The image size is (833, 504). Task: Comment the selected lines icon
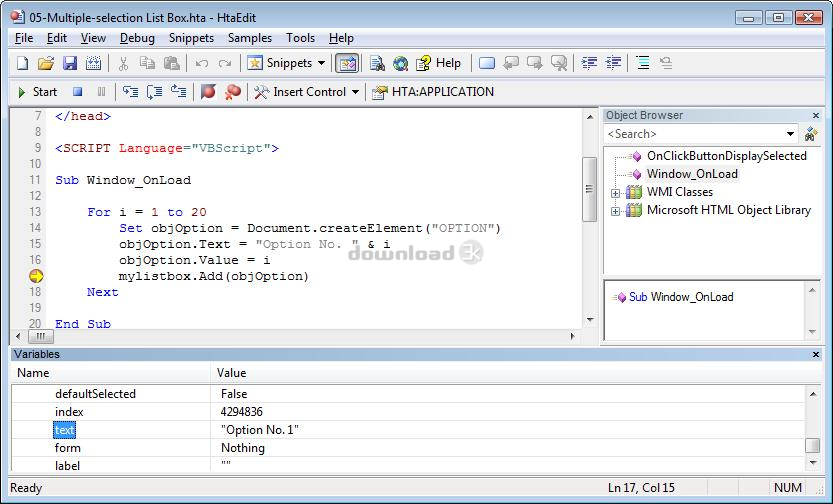(x=643, y=63)
